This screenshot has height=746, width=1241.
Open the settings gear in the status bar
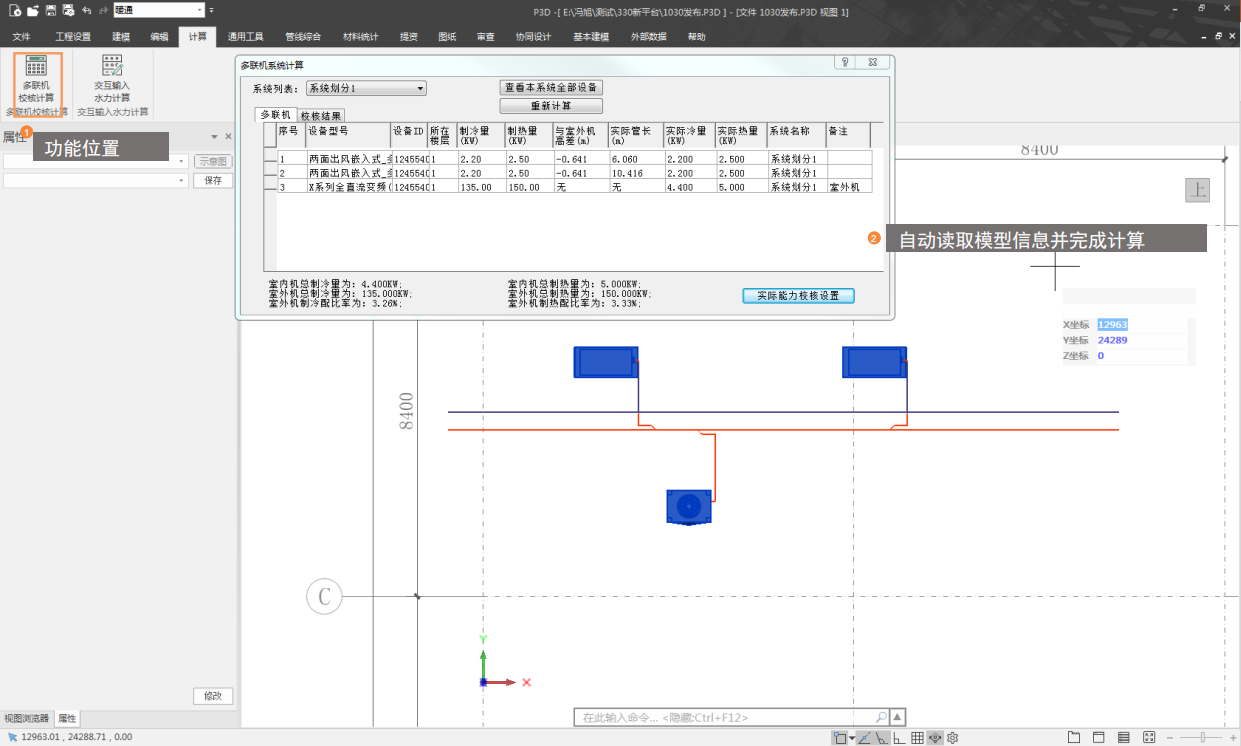coord(953,738)
